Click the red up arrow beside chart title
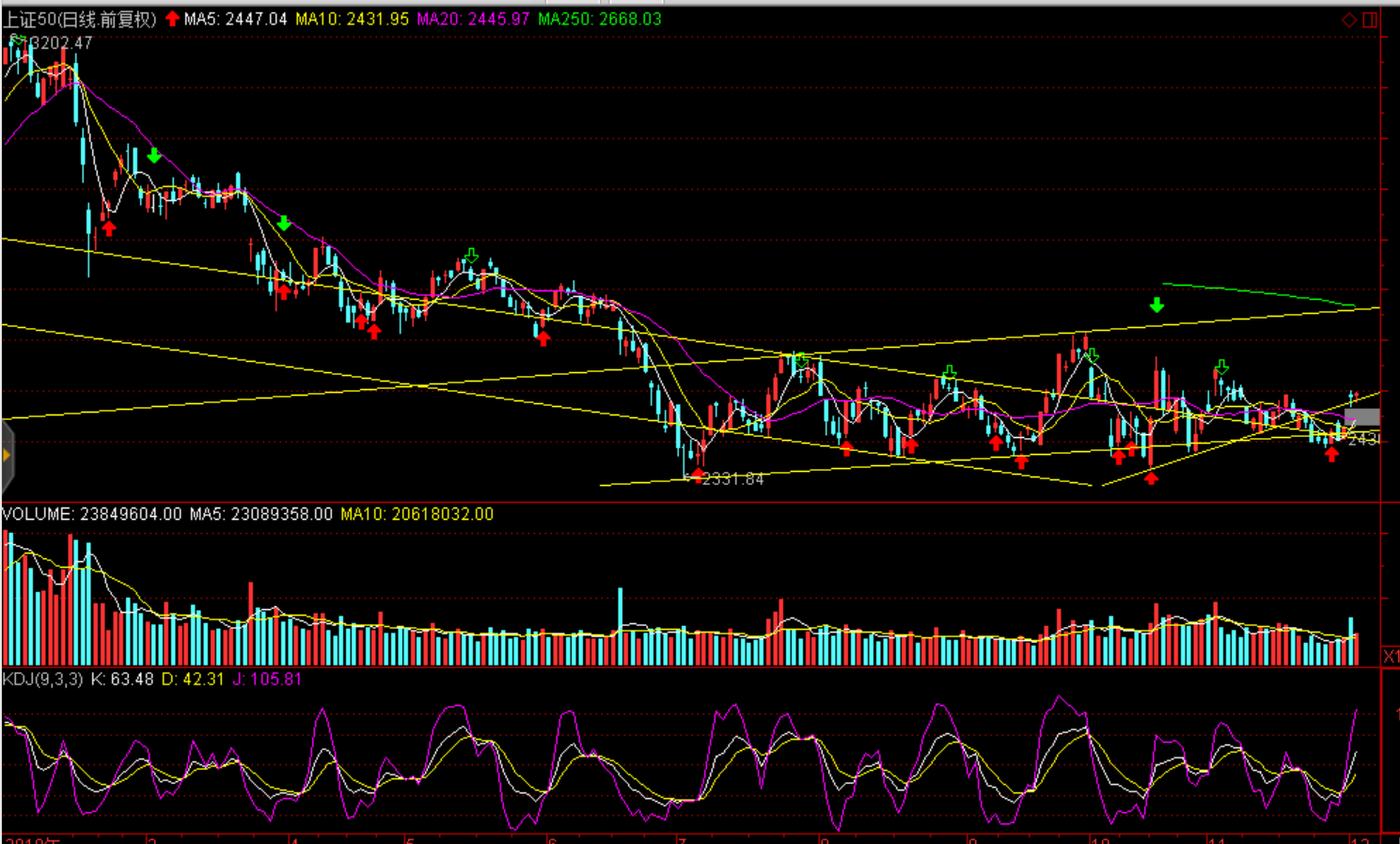 click(172, 19)
